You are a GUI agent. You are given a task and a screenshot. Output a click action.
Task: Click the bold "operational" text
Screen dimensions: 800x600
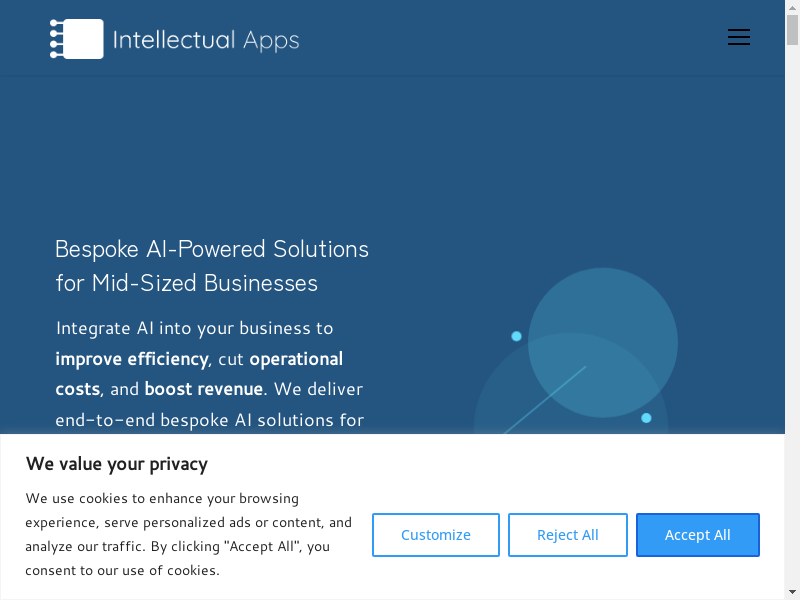coord(296,358)
